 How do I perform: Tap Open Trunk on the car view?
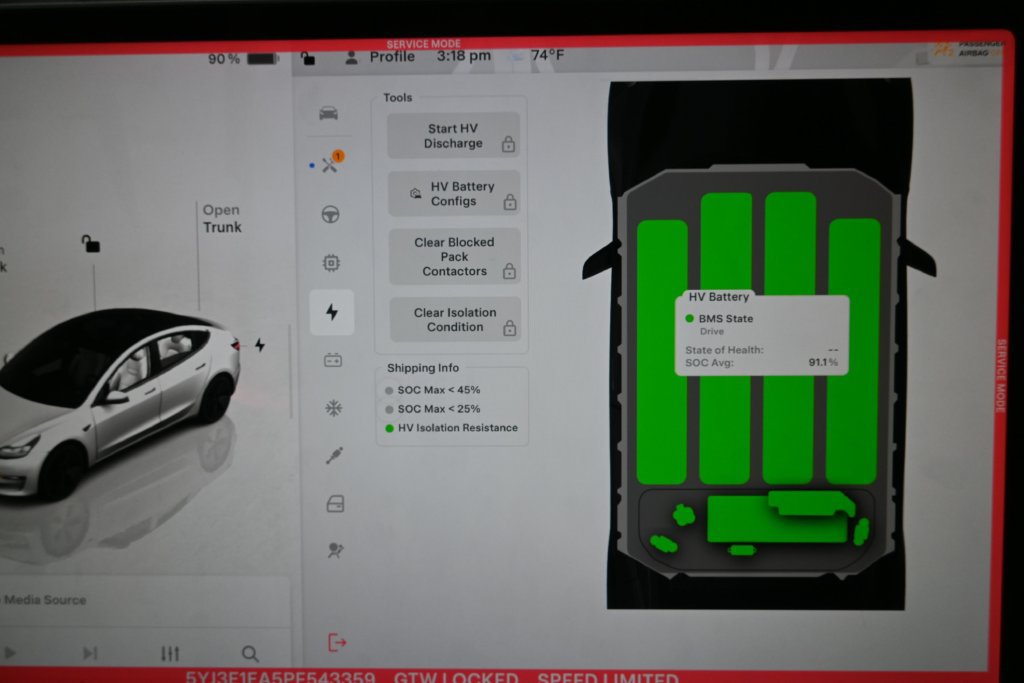coord(221,219)
